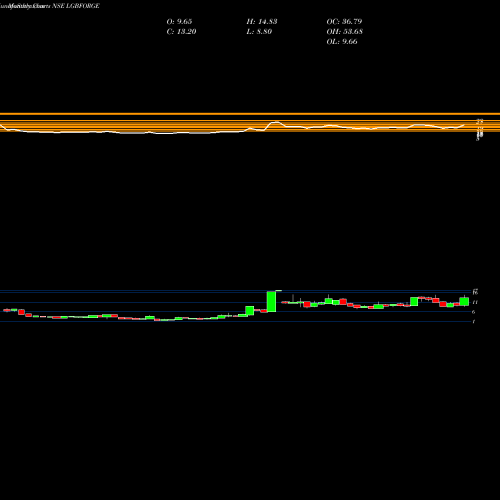
Task: Click the 'OC: 36.79' reading
Action: [344, 21]
